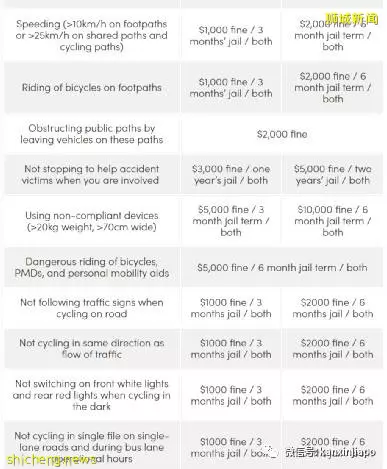Image resolution: width=387 pixels, height=469 pixels.
Task: Click $5,000 fine 6 month jail term both cell
Action: [282, 267]
